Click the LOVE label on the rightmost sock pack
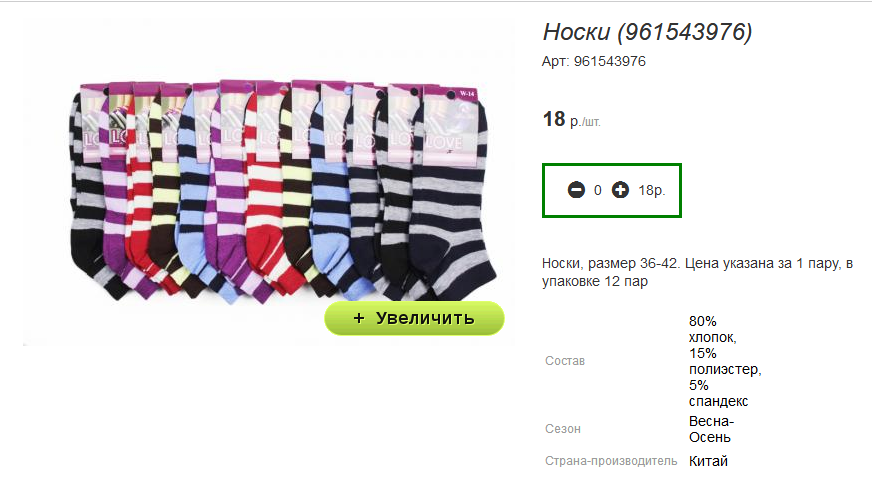The image size is (872, 485). coord(444,141)
